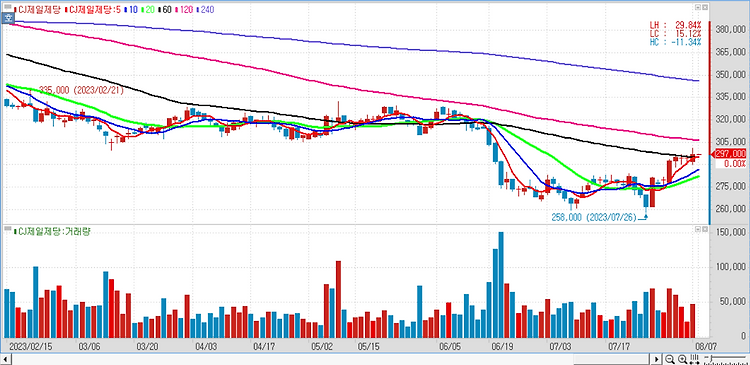The height and width of the screenshot is (365, 750).
Task: Click the LH : 29.84% statistic
Action: 675,24
